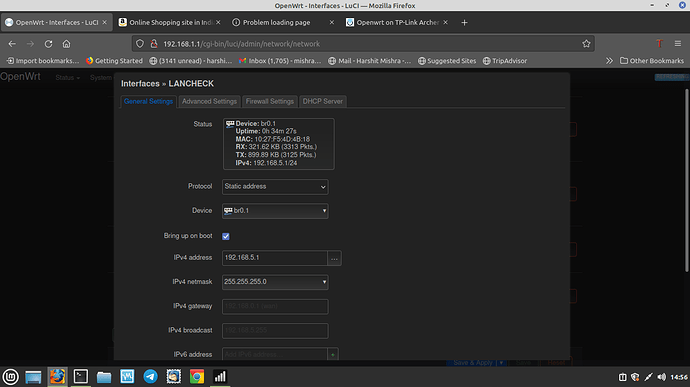Click the show desktop icon in taskbar

coord(33,377)
